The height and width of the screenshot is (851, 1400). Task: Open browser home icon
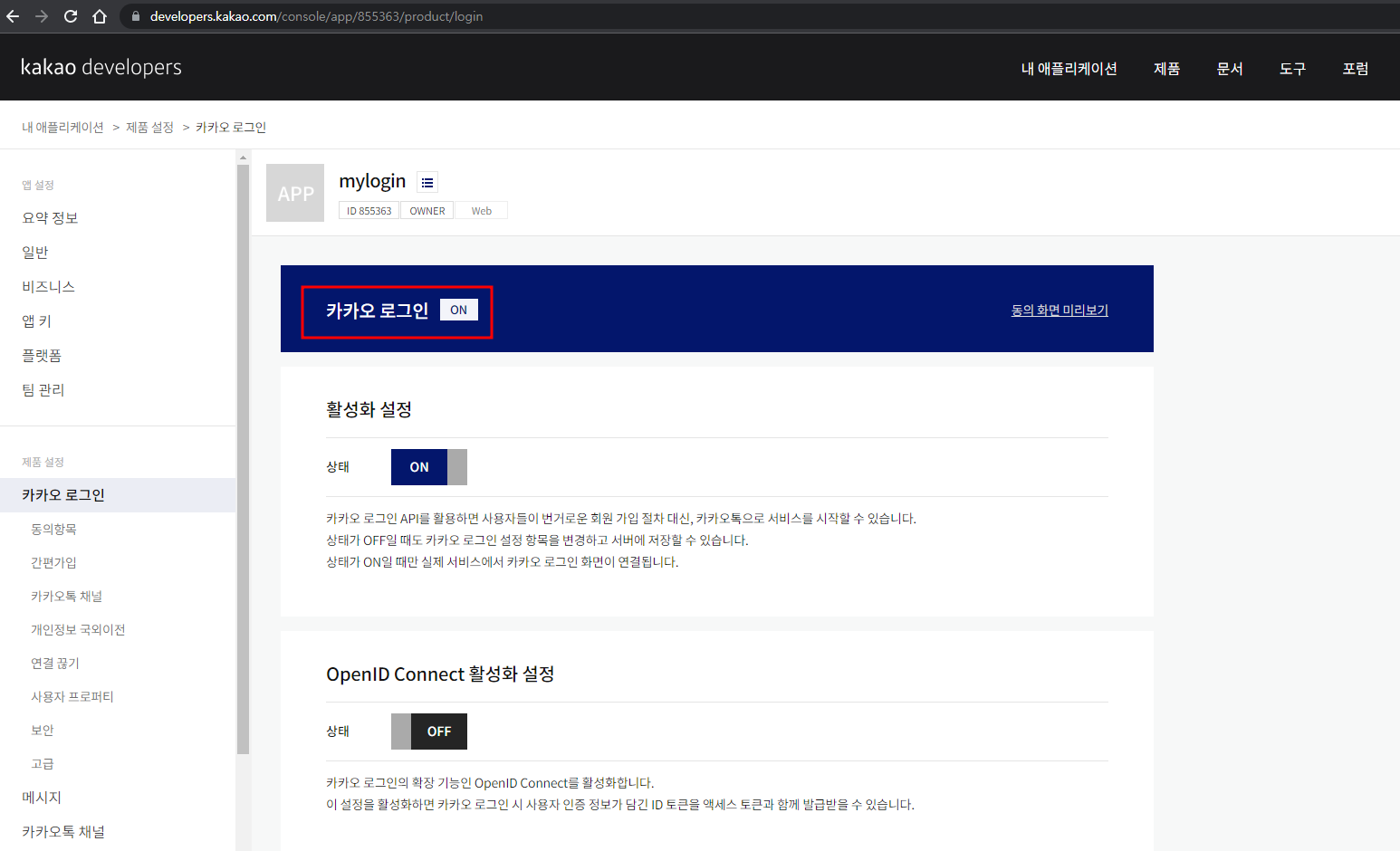coord(100,16)
